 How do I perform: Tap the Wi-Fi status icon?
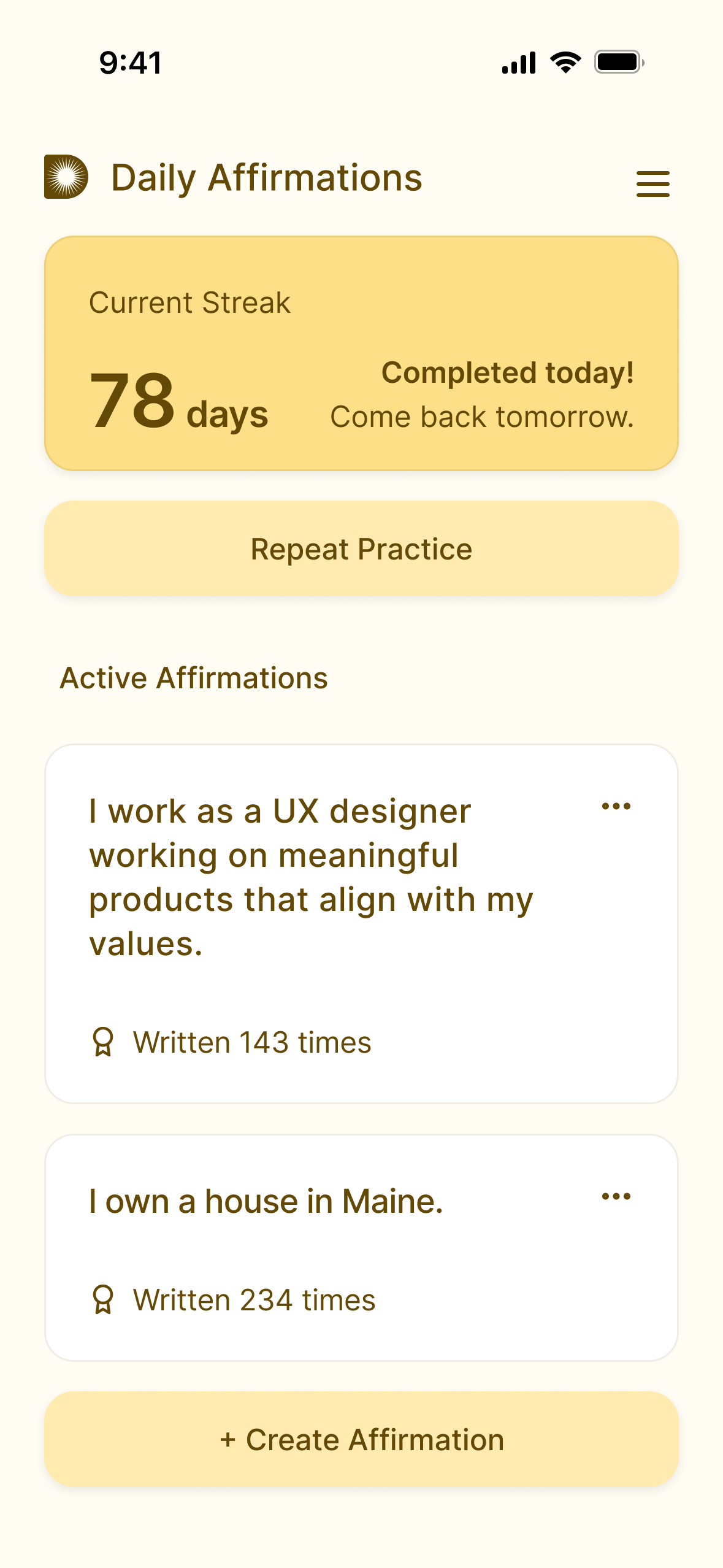point(565,63)
